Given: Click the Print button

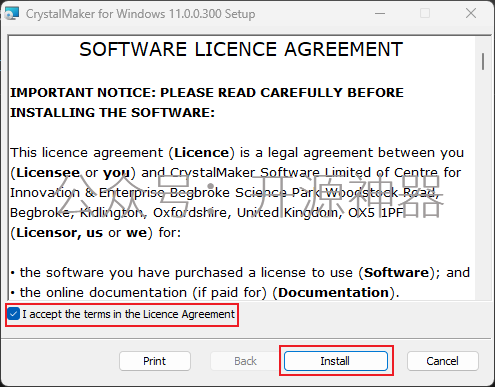Looking at the screenshot, I should (155, 361).
